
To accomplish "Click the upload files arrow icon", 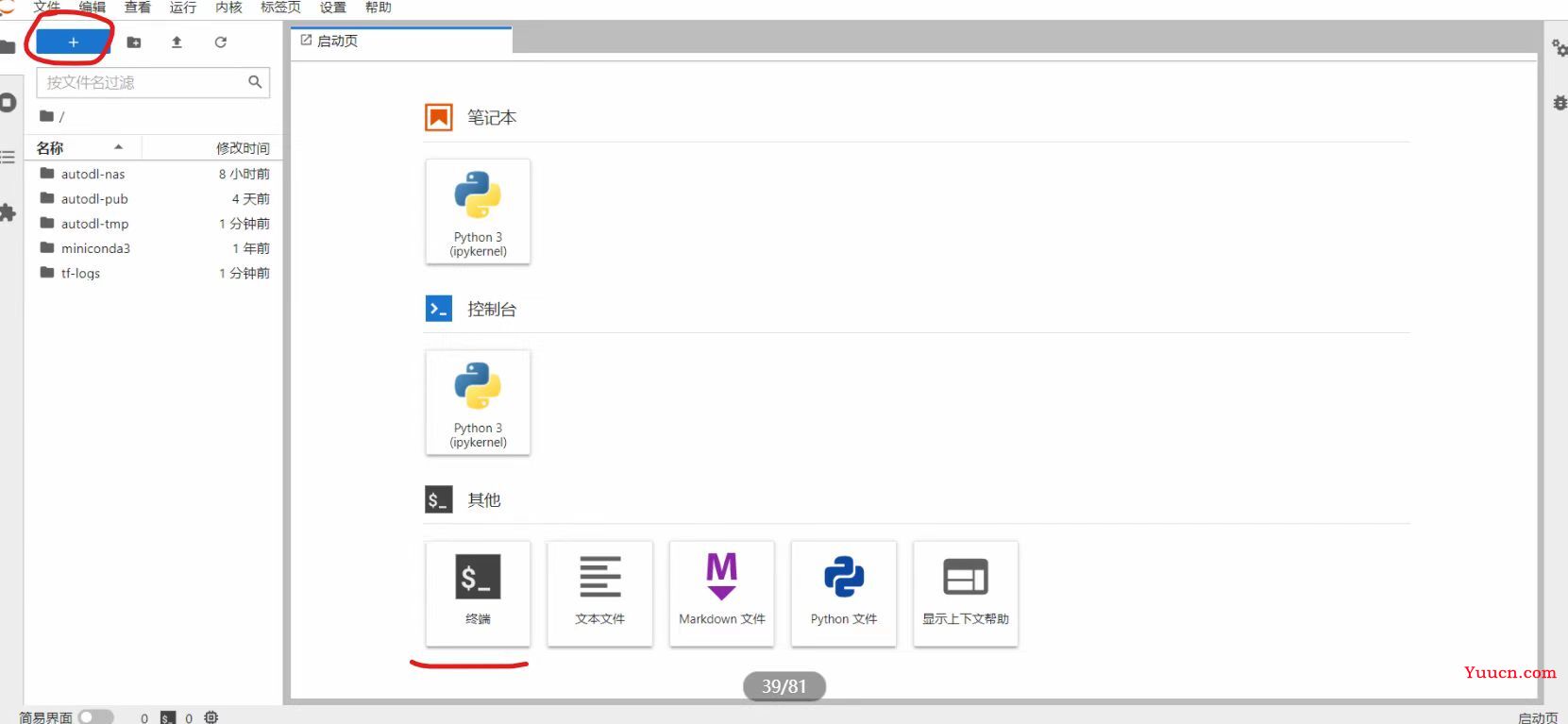I will click(177, 42).
